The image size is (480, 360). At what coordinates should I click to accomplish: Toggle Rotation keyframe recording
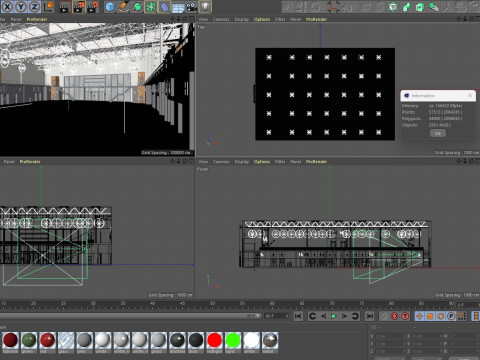(441, 316)
